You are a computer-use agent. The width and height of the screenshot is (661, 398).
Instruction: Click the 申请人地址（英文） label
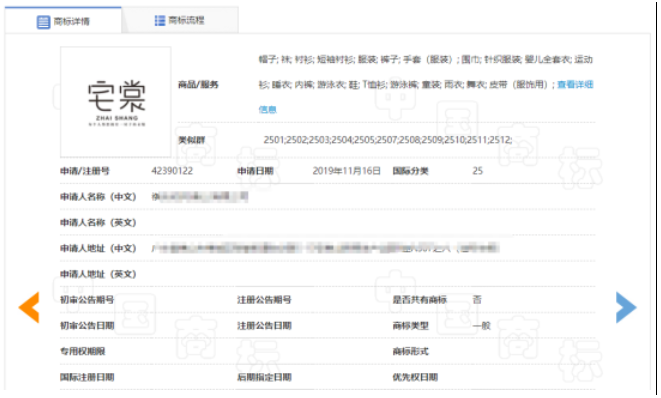tap(98, 274)
